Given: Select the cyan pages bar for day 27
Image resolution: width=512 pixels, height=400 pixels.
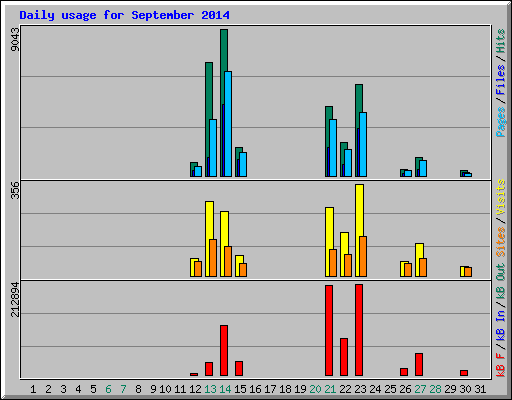Looking at the screenshot, I should [423, 169].
